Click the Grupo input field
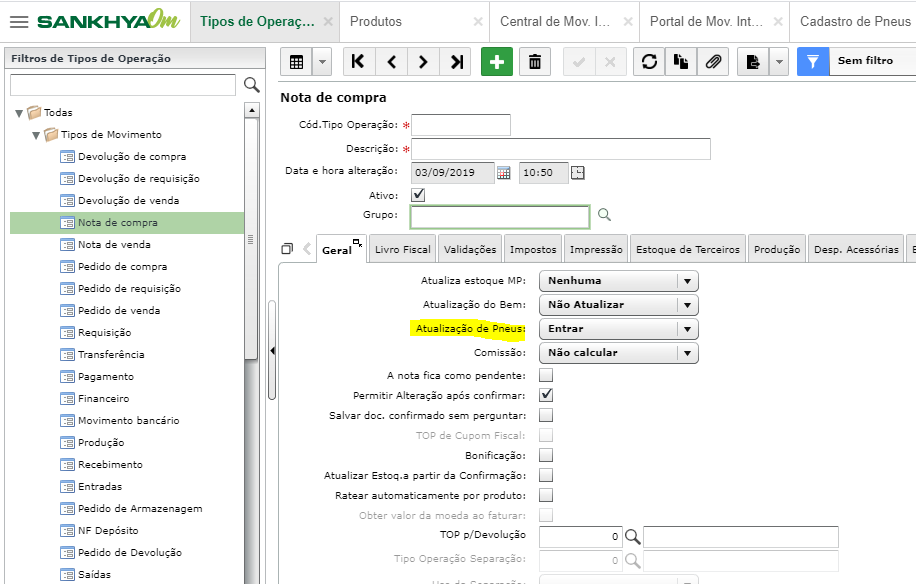916x584 pixels. pos(500,217)
